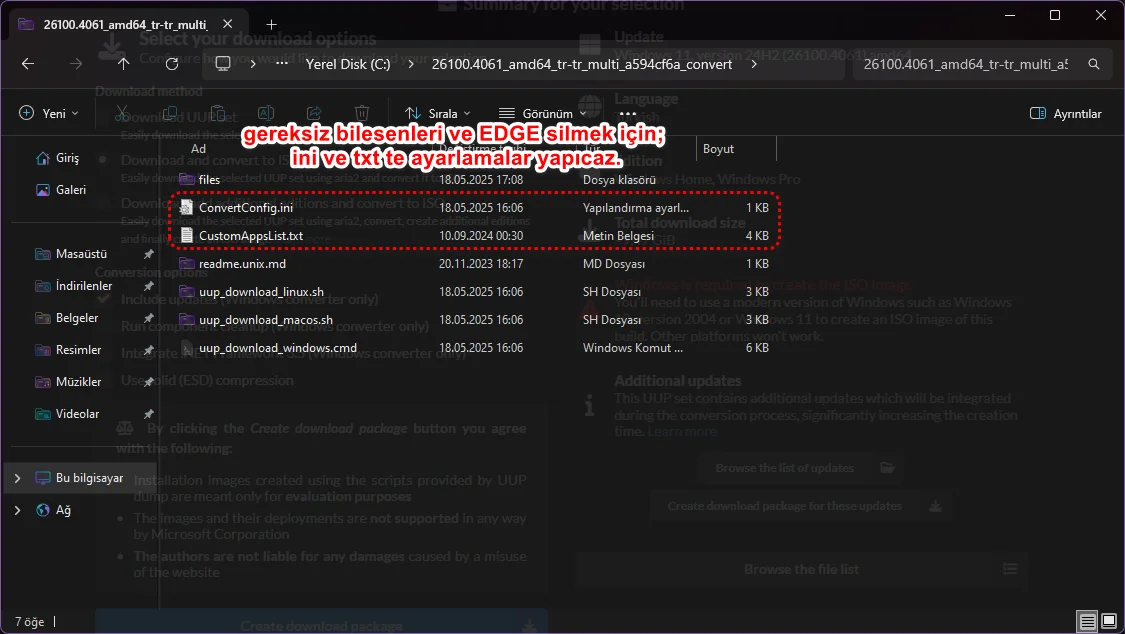Open a new tab with the plus button
The width and height of the screenshot is (1125, 634).
[x=271, y=25]
